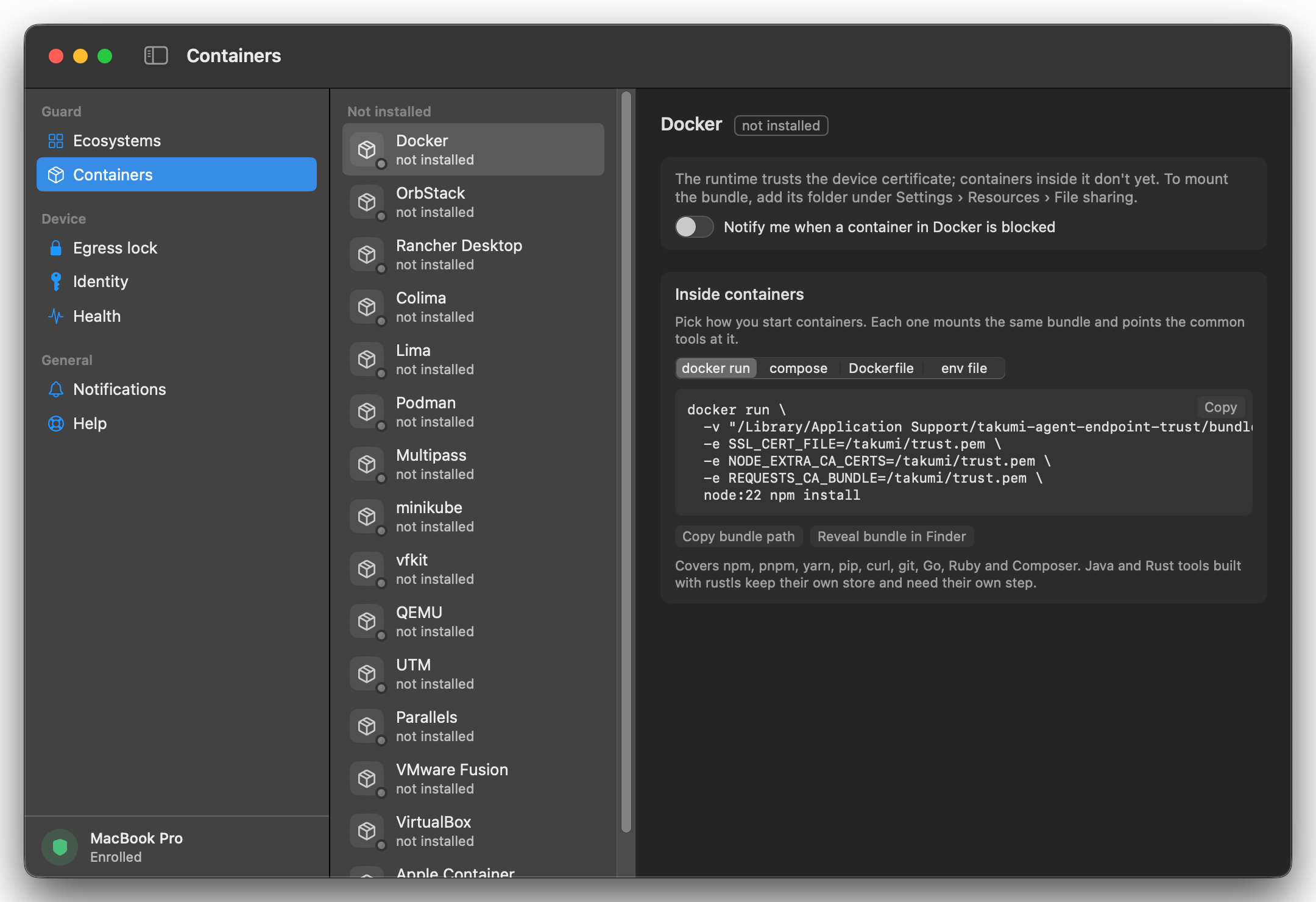Open Health via the pulse icon
The height and width of the screenshot is (902, 1316).
(55, 316)
